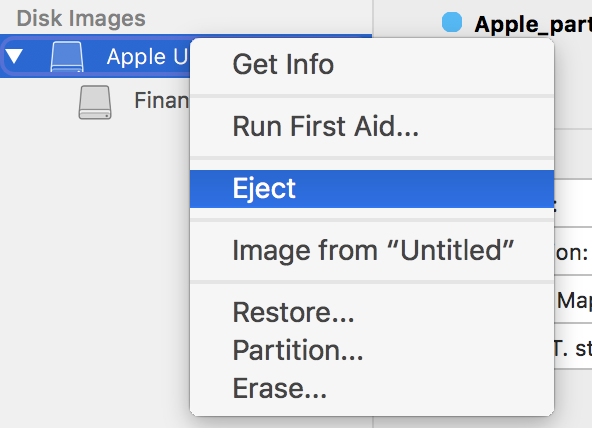Click the info row showing "T. st"
Viewport: 592px width, 428px height.
573,346
